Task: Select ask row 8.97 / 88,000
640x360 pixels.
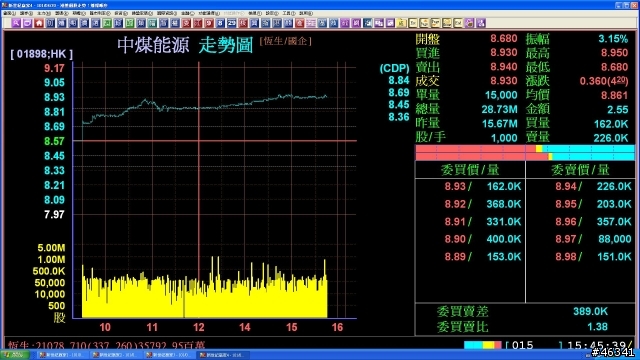Action: 593,239
